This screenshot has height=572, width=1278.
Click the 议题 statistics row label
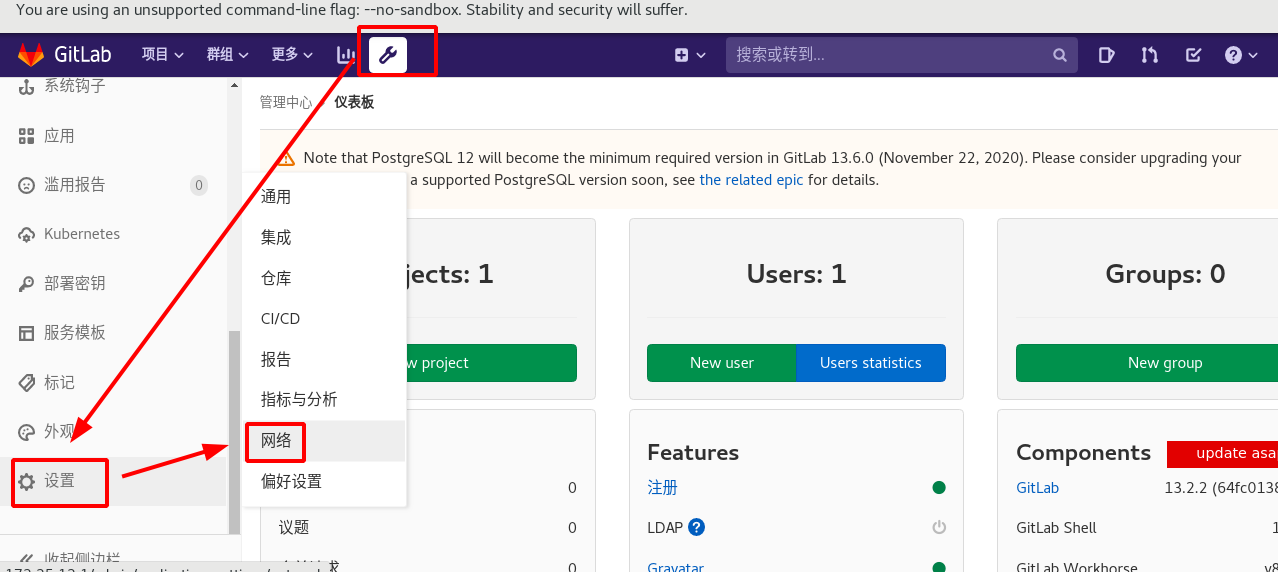click(x=294, y=528)
